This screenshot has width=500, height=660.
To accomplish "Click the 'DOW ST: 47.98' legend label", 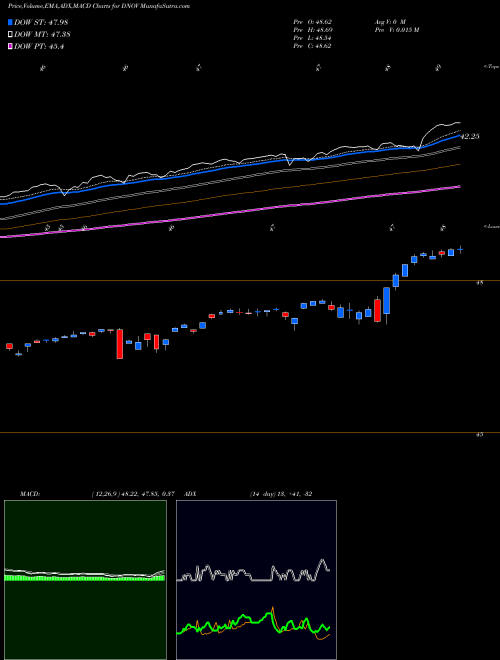I will (41, 23).
